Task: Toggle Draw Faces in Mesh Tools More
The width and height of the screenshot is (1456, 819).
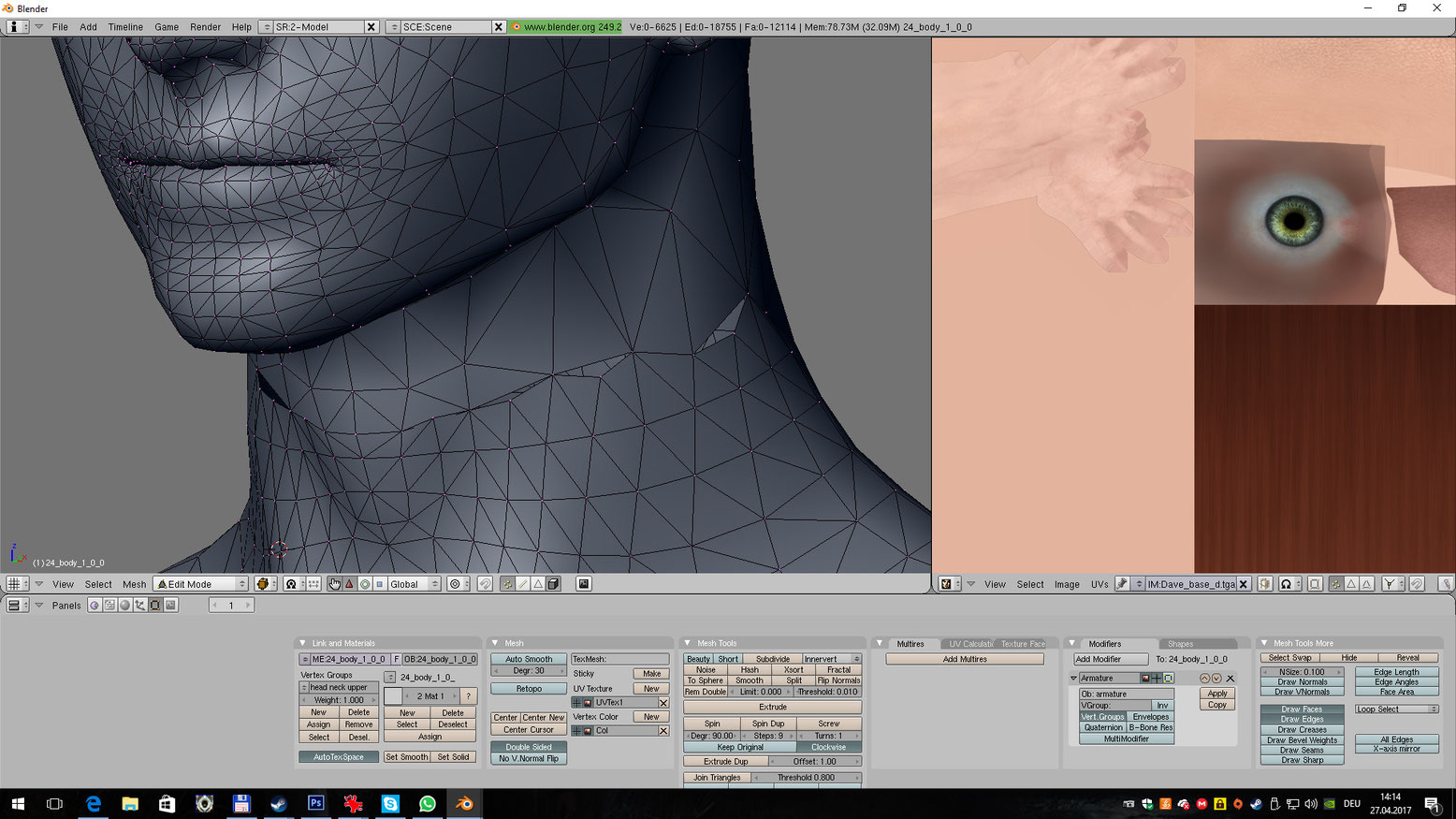Action: tap(1301, 709)
